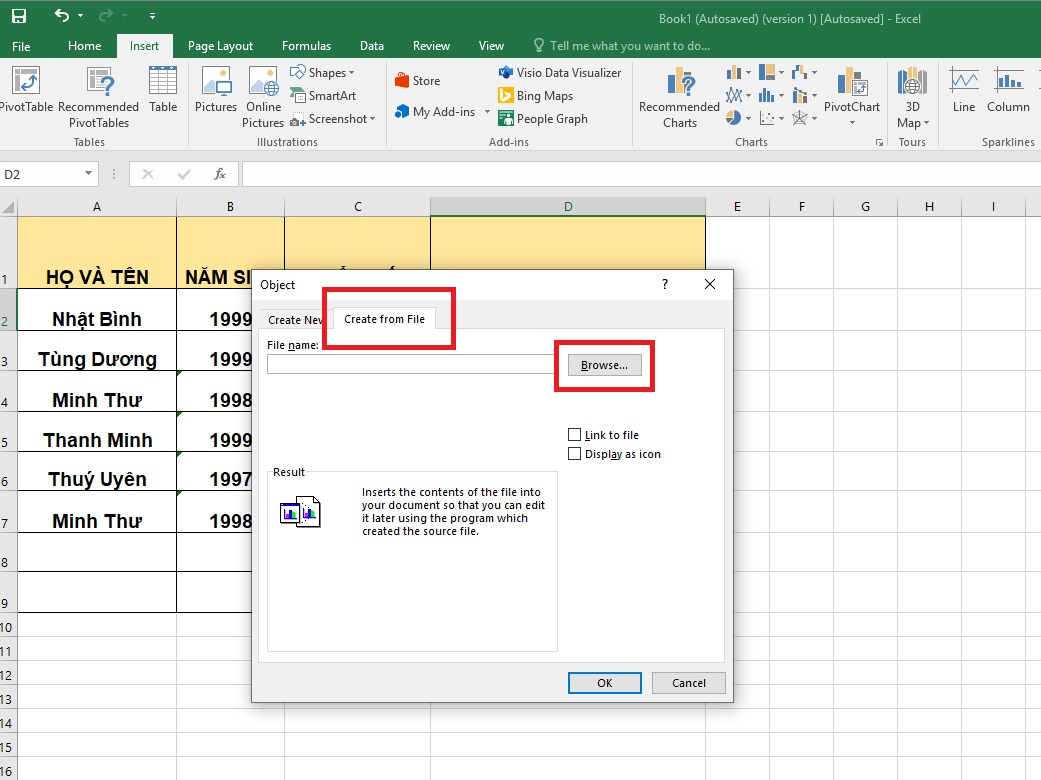Image resolution: width=1041 pixels, height=780 pixels.
Task: Select the Create New tab in Object dialog
Action: point(294,319)
